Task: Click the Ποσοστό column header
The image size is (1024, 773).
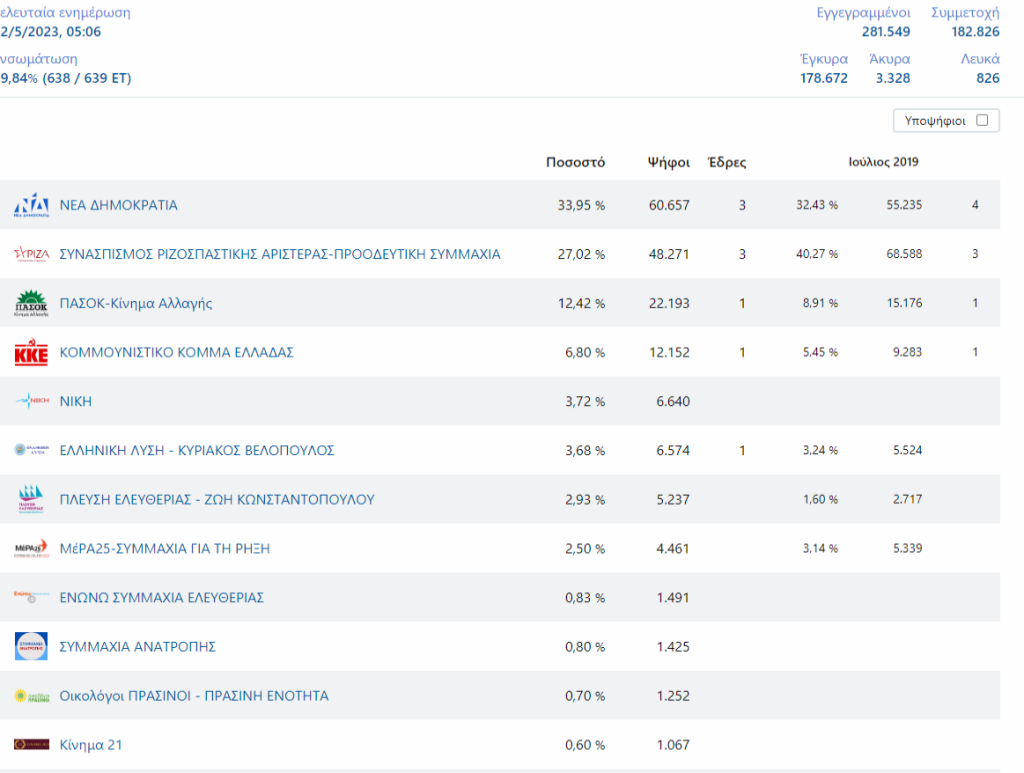Action: [x=575, y=162]
